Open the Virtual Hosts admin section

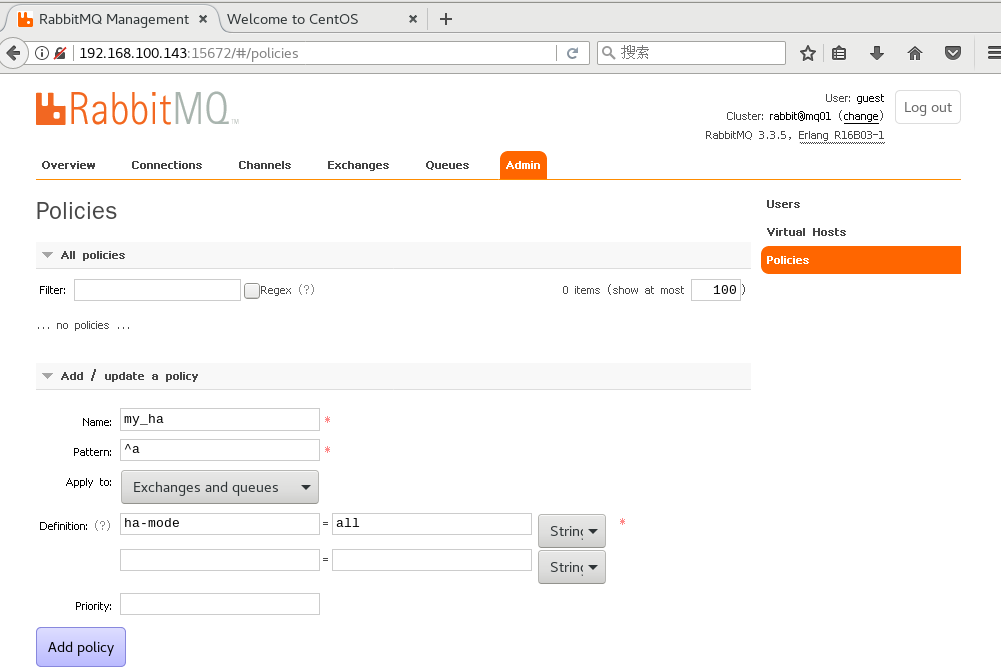pos(806,232)
